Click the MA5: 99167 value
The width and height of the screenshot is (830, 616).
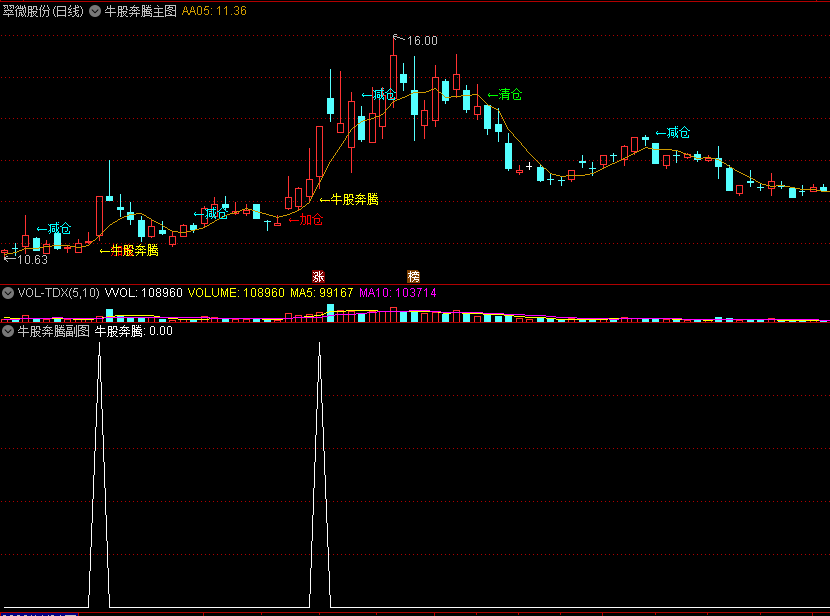point(322,293)
